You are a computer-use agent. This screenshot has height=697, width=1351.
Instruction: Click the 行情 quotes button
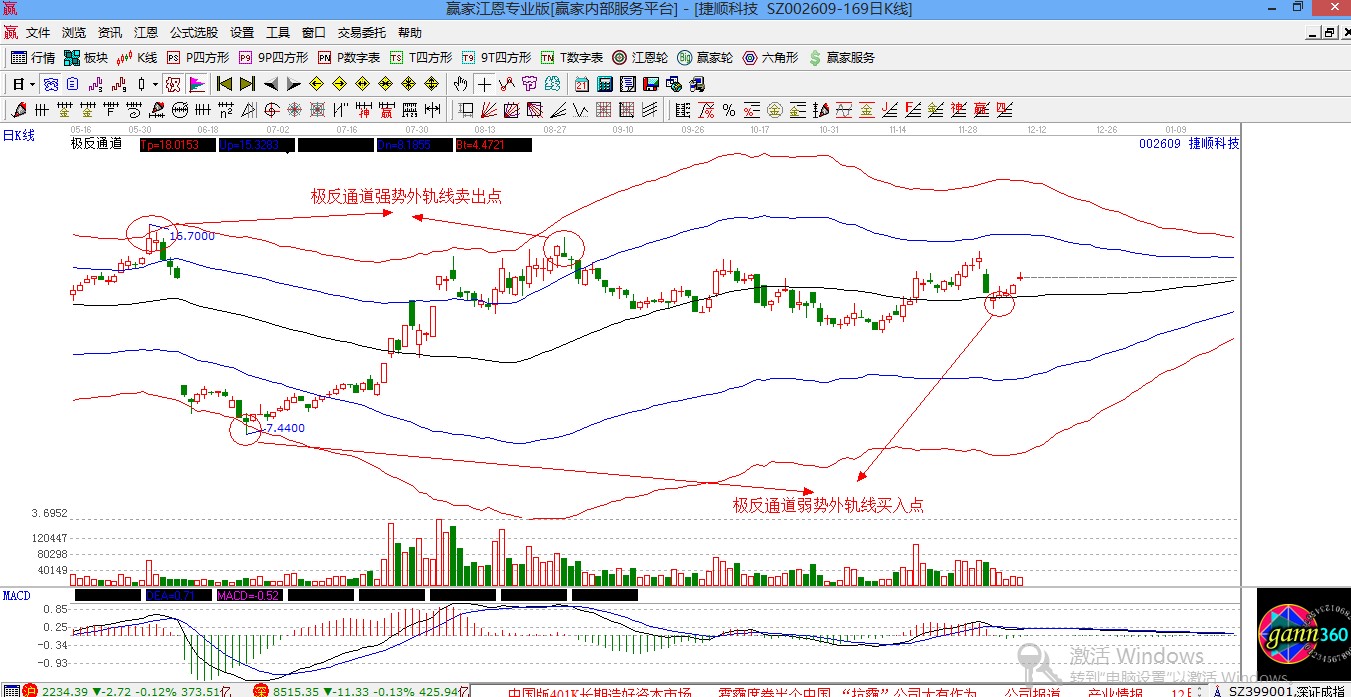(33, 58)
